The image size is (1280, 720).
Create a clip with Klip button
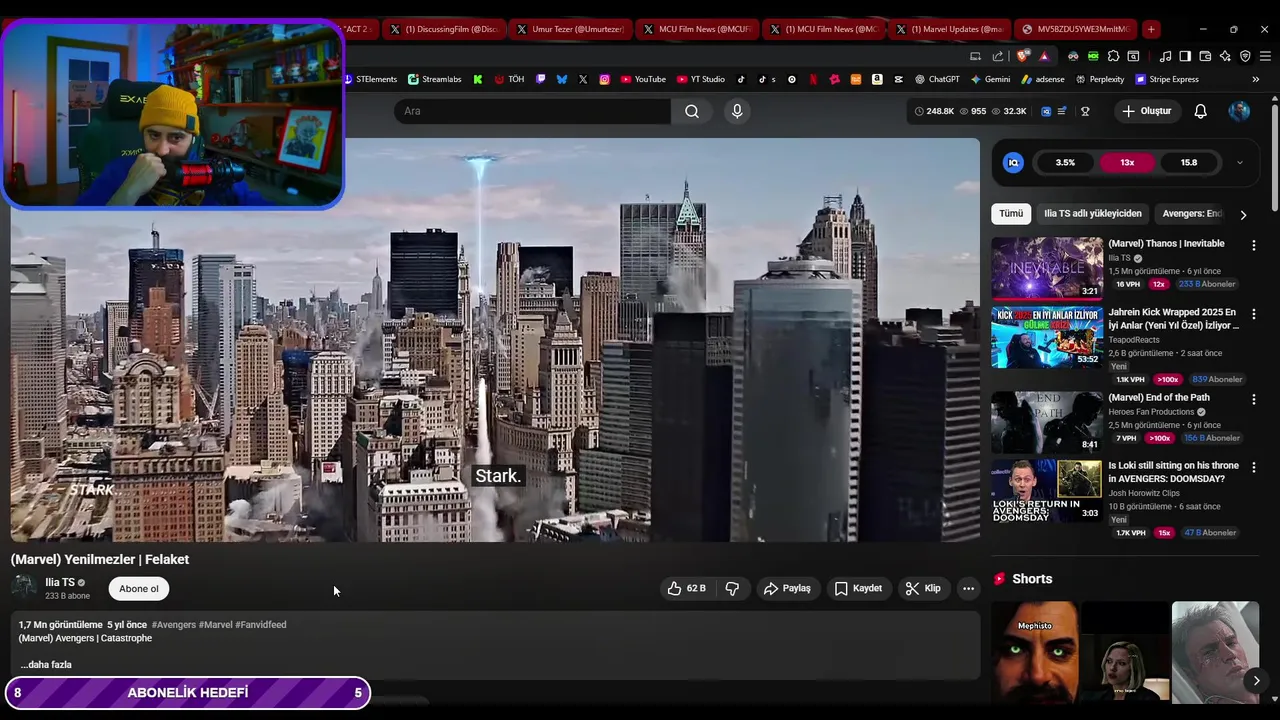point(922,588)
